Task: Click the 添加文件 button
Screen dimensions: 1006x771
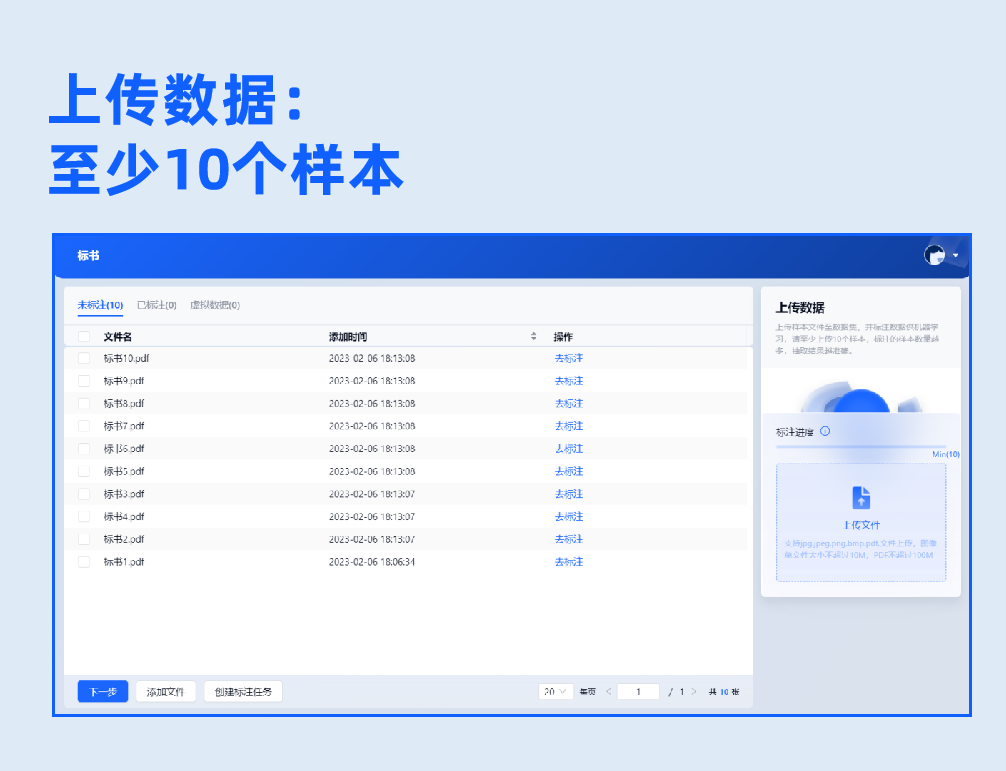Action: click(x=166, y=691)
